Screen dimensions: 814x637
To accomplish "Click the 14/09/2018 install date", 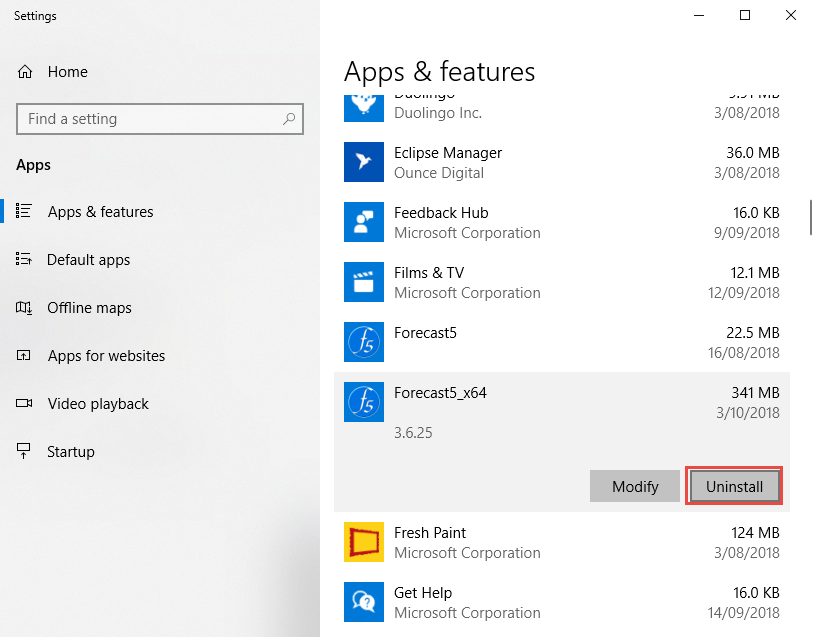I will tap(743, 613).
